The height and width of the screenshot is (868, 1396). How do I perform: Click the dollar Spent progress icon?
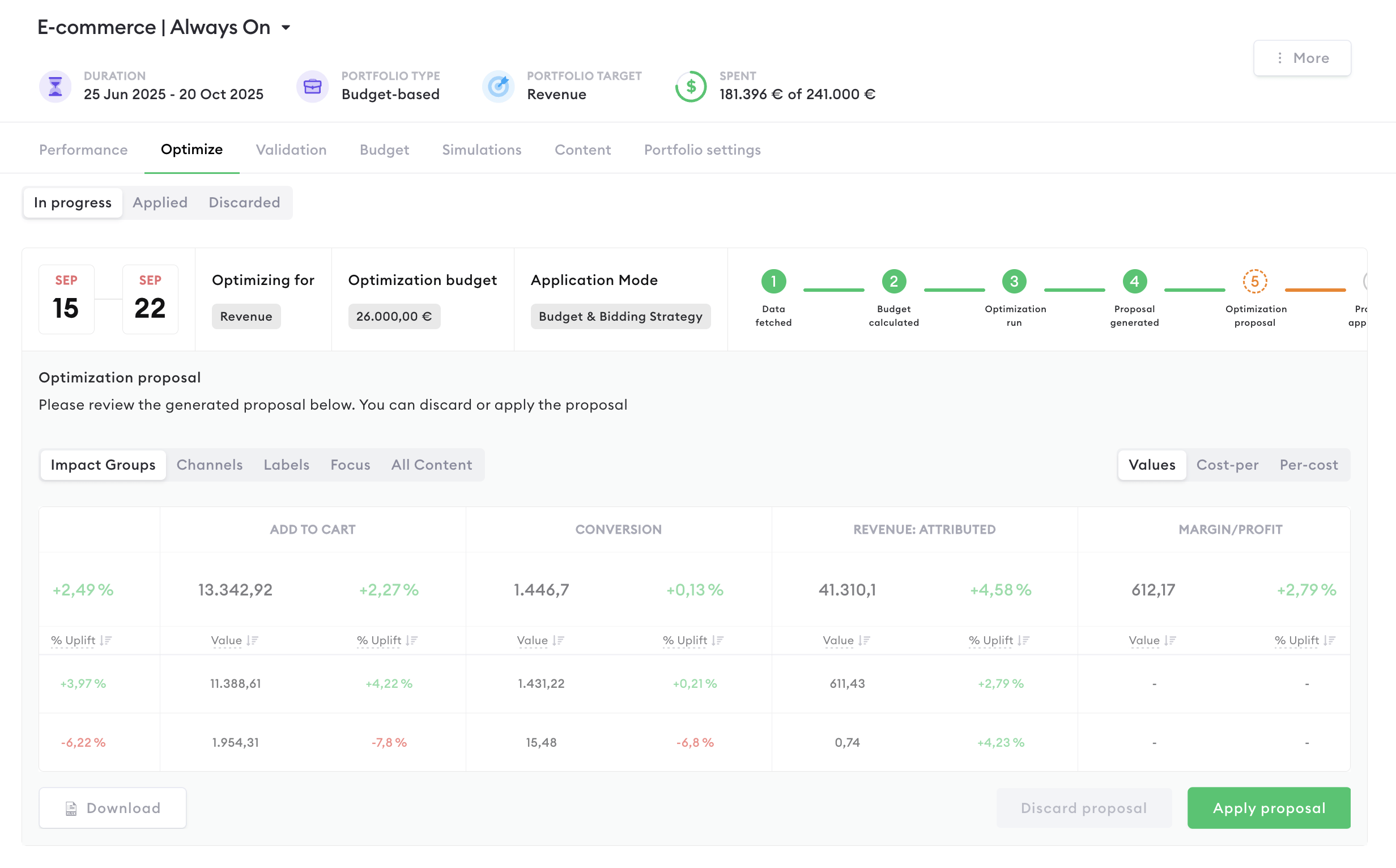click(x=691, y=86)
